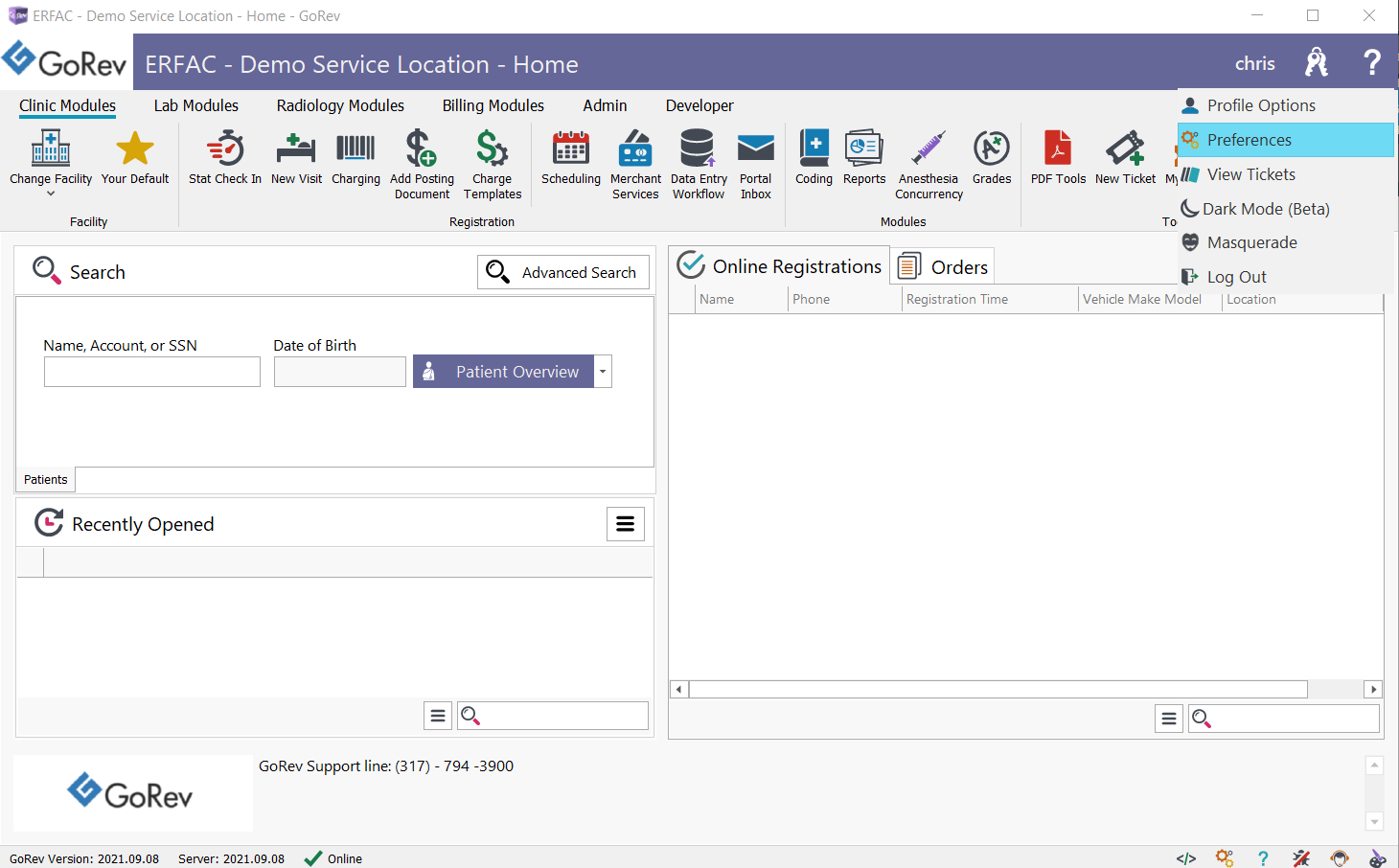Open Data Entry Workflow

click(699, 165)
